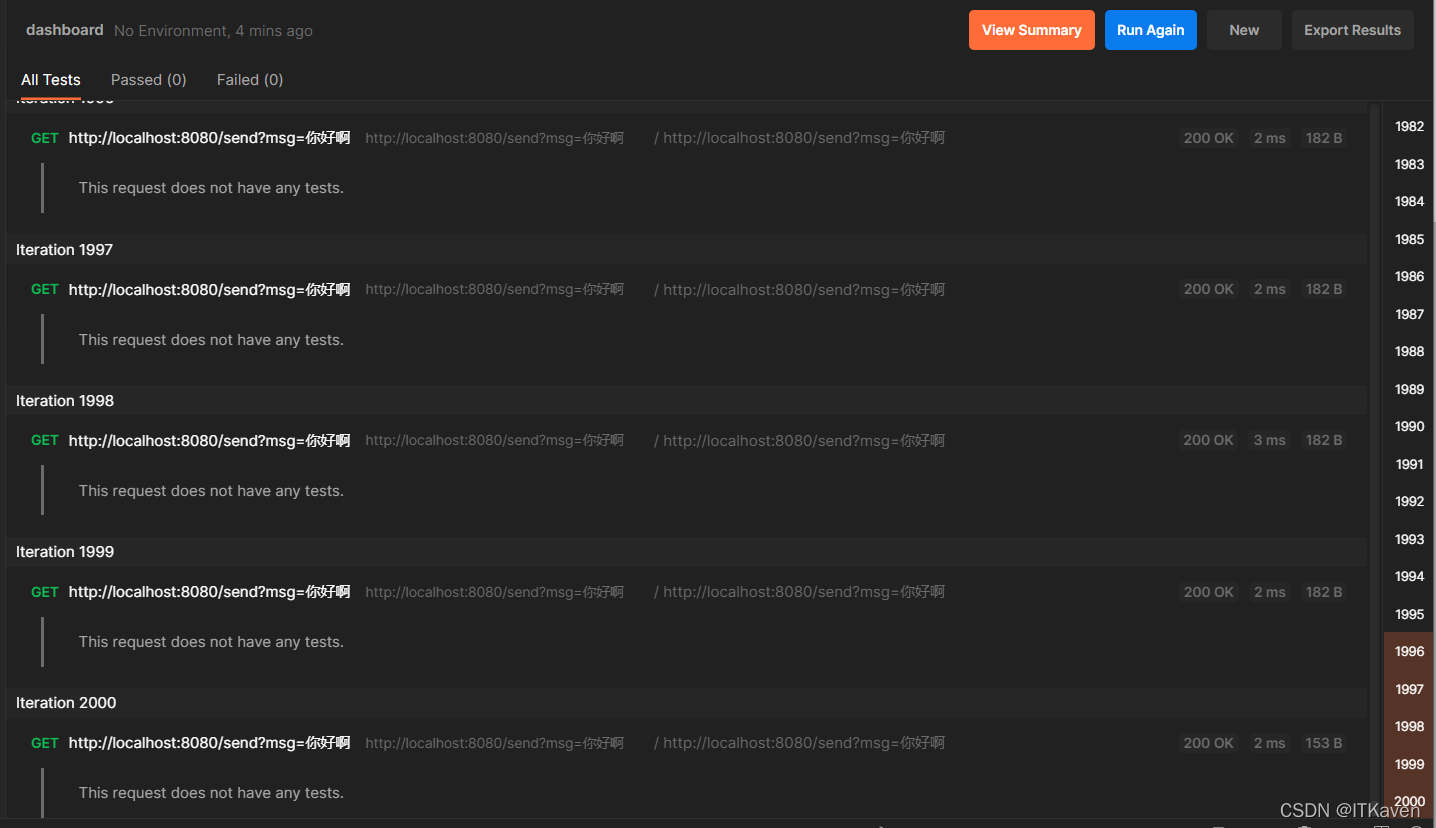1436x828 pixels.
Task: Click 182 B size in Iteration 1999
Action: tap(1324, 592)
